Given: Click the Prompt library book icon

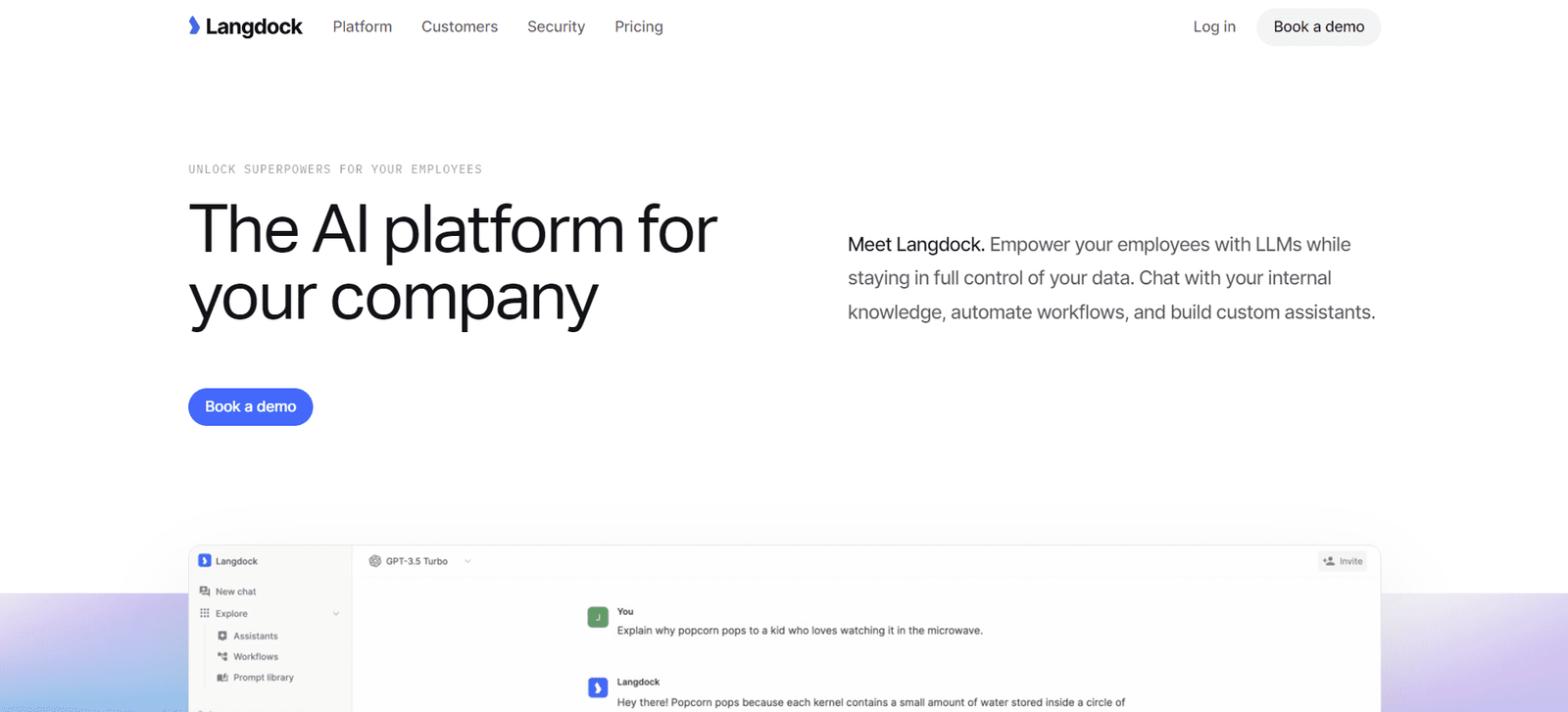Looking at the screenshot, I should click(x=222, y=678).
